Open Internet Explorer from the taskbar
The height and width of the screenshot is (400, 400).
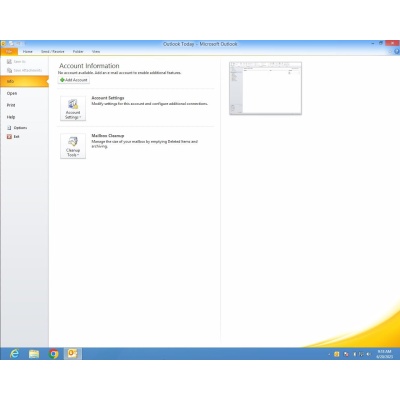pyautogui.click(x=14, y=353)
